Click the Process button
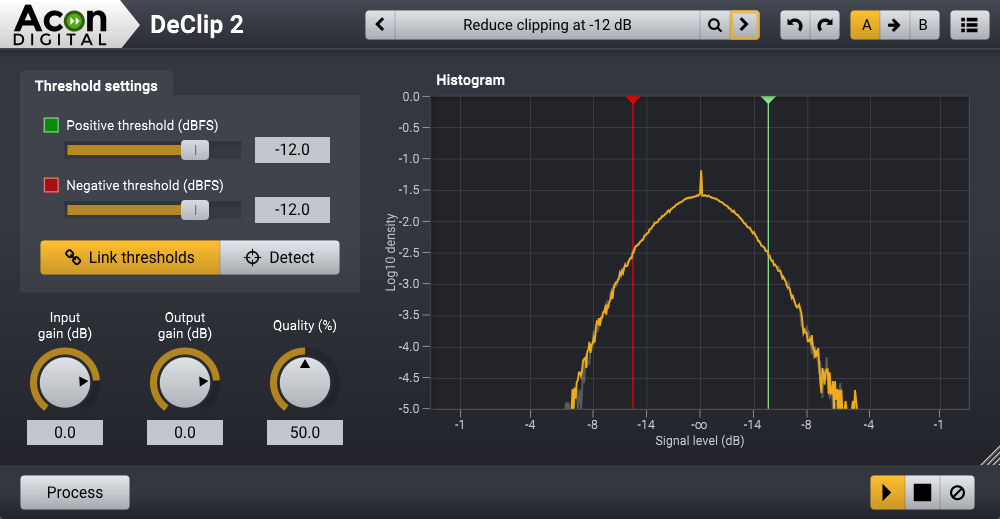 click(x=75, y=492)
